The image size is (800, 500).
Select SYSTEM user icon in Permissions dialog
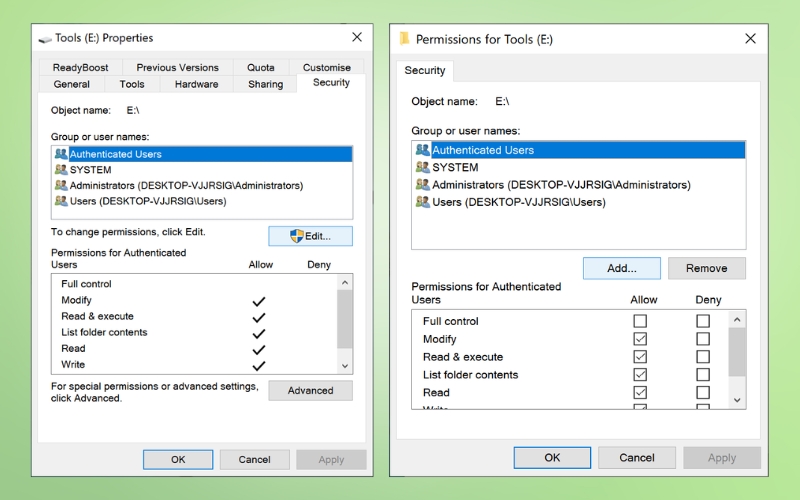coord(423,167)
